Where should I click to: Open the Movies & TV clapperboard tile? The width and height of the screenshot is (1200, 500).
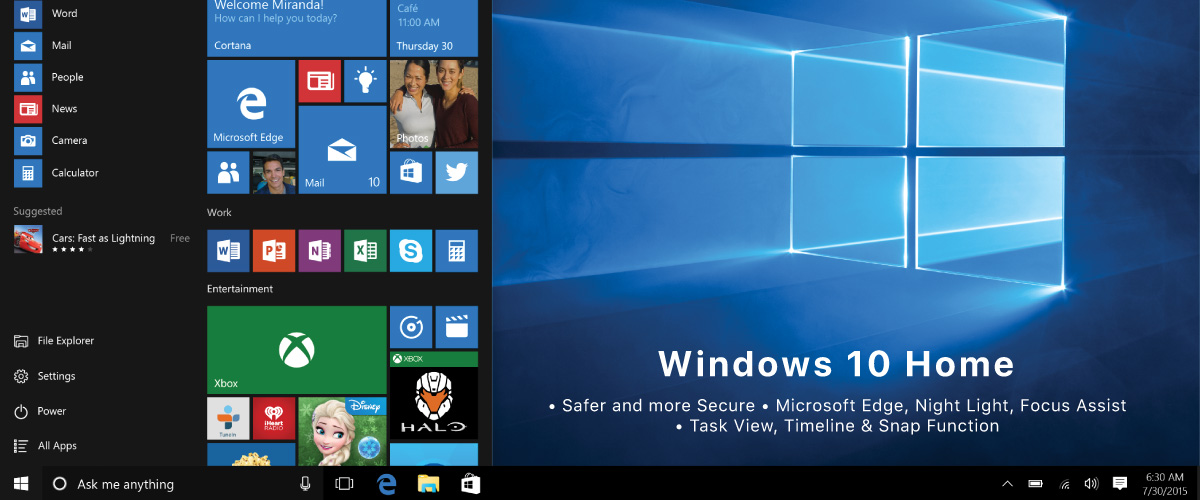click(457, 327)
